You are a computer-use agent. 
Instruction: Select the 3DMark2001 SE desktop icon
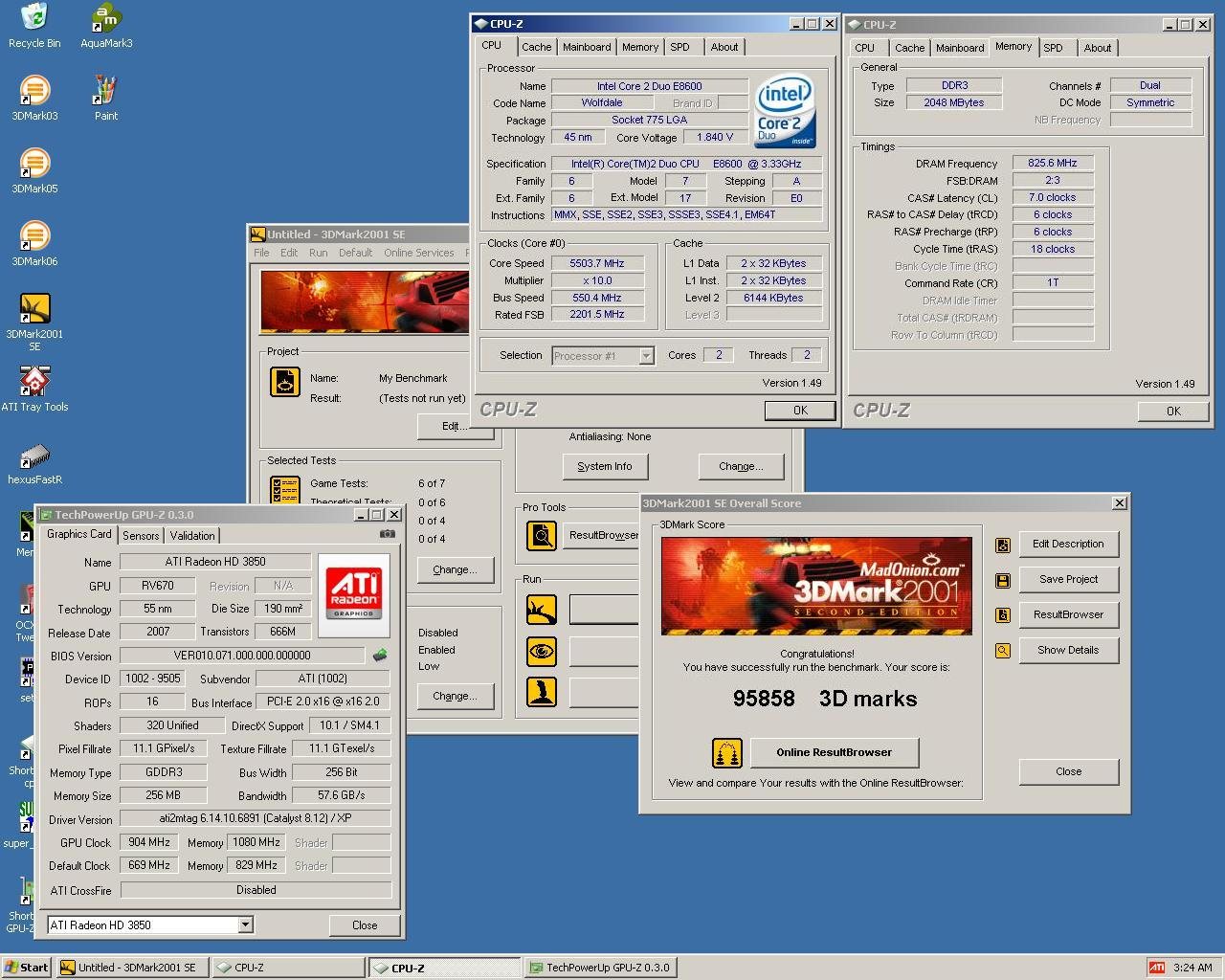[x=34, y=323]
